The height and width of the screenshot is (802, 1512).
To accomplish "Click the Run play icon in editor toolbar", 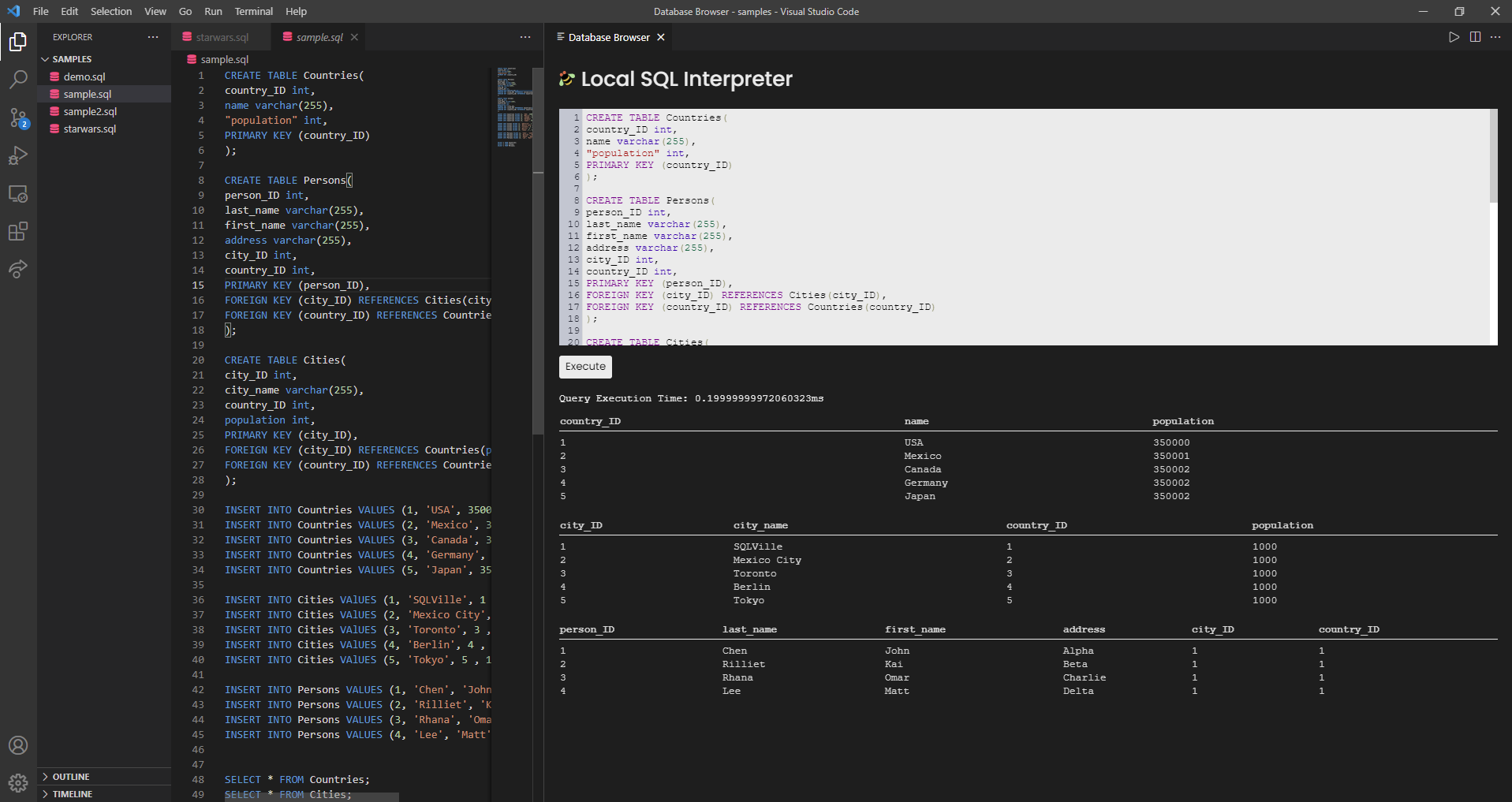I will [1454, 37].
